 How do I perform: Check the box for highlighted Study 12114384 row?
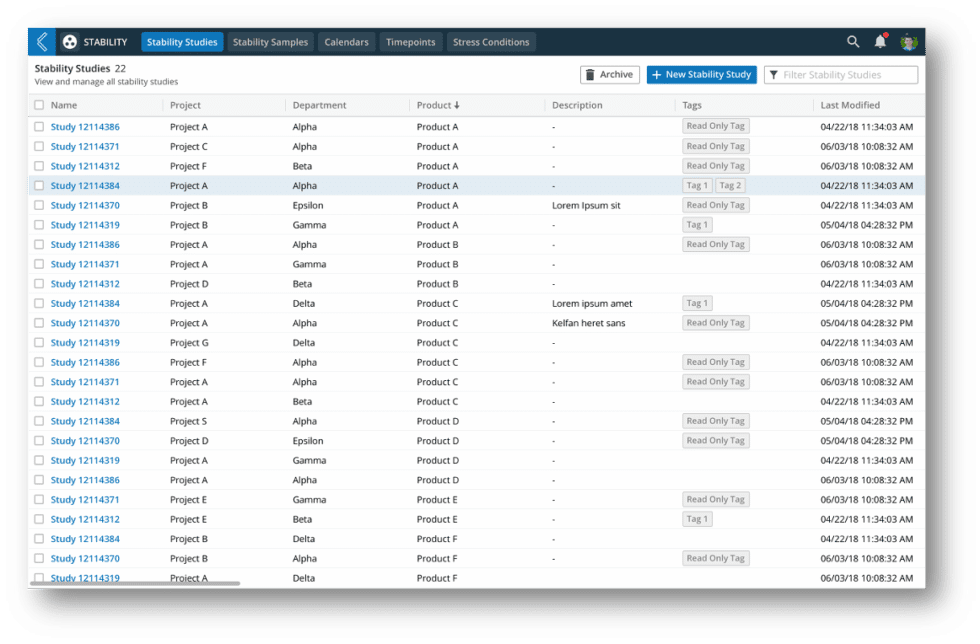39,186
